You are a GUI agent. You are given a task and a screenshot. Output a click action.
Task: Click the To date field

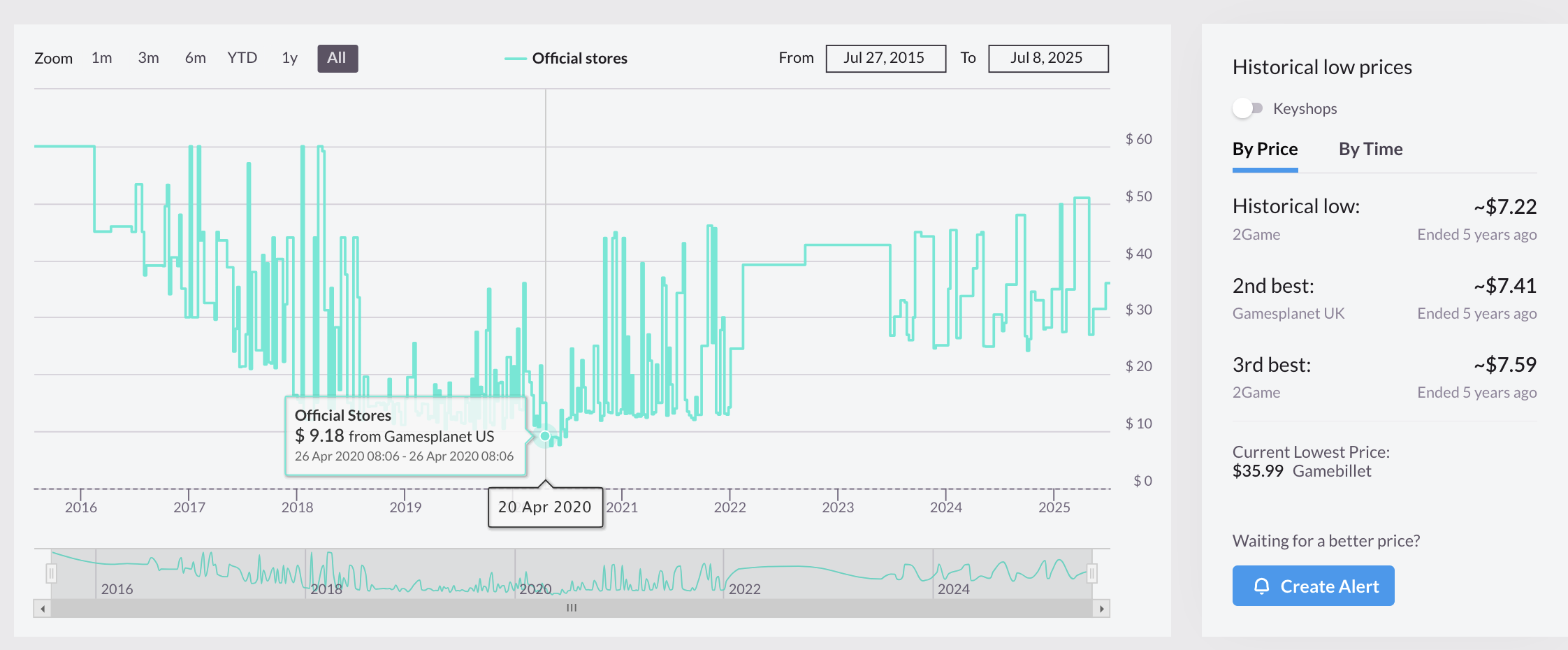point(1048,59)
